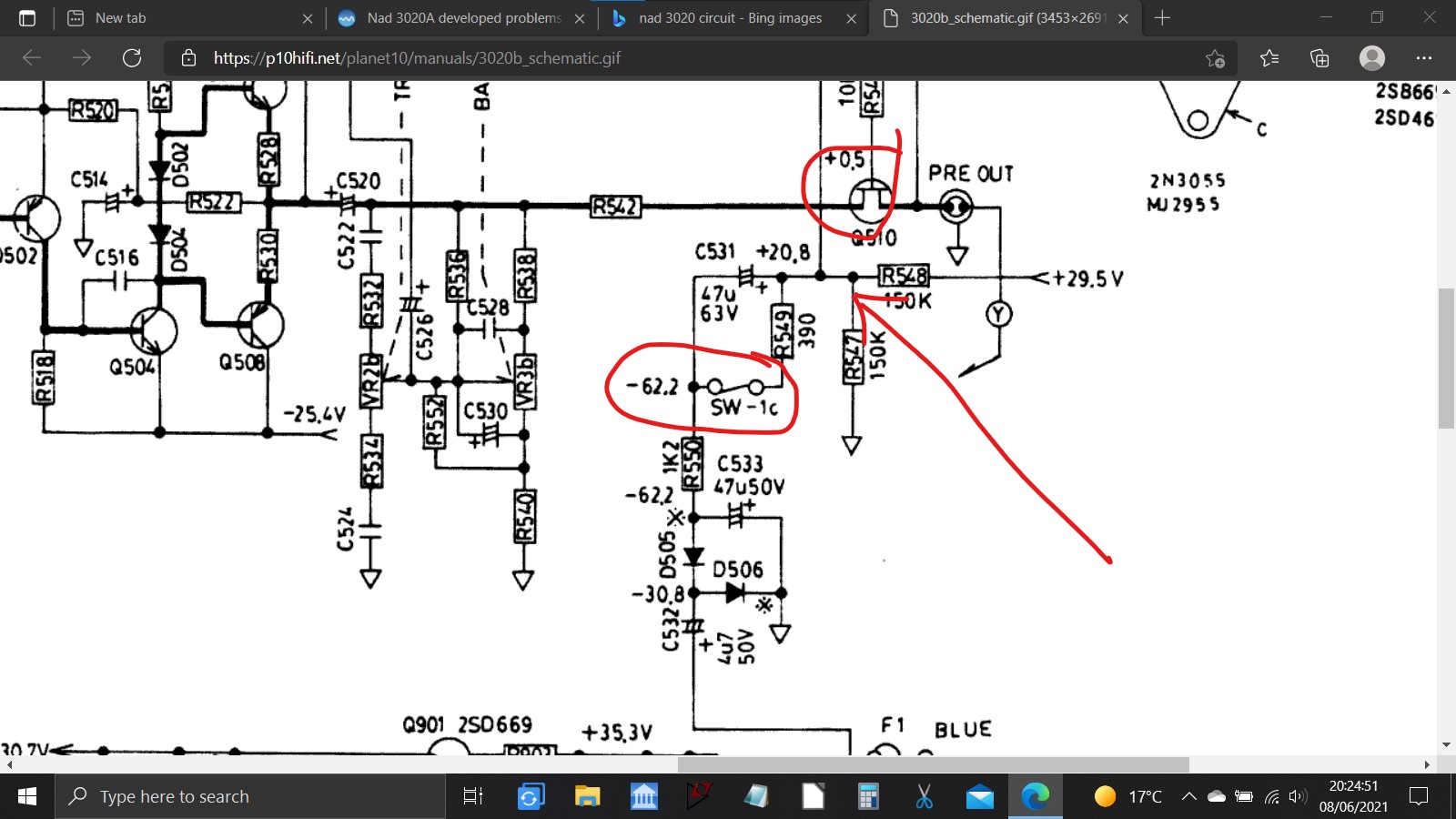Close the New tab tab
Screen dimensions: 1456x819
tap(308, 18)
